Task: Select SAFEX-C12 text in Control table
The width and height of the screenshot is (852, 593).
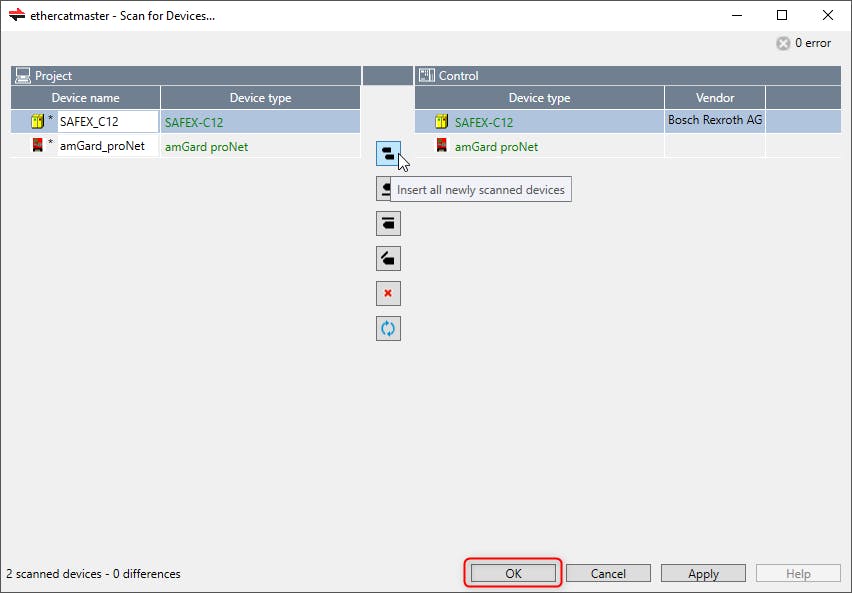Action: coord(484,122)
